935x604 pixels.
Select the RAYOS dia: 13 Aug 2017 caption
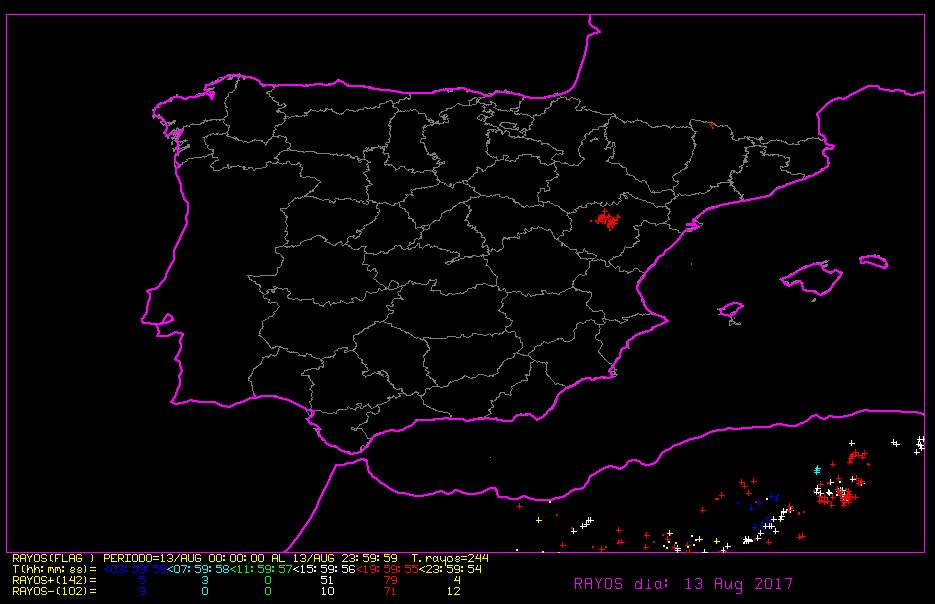coord(683,584)
